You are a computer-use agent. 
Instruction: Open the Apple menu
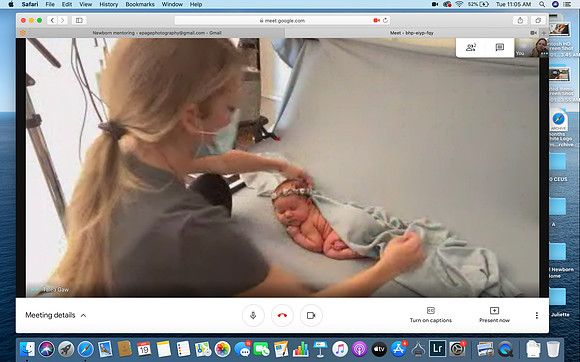(x=11, y=4)
